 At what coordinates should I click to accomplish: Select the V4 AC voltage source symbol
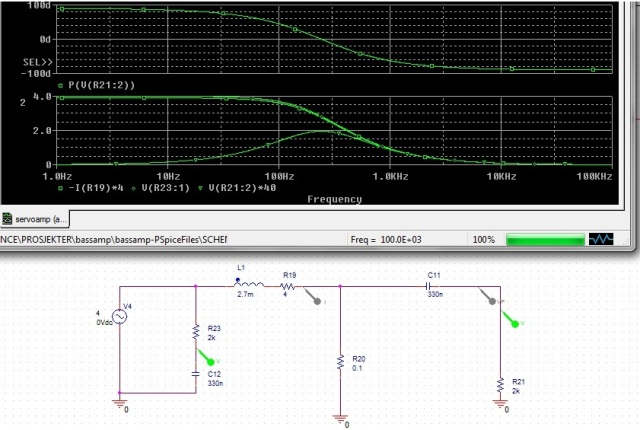120,317
